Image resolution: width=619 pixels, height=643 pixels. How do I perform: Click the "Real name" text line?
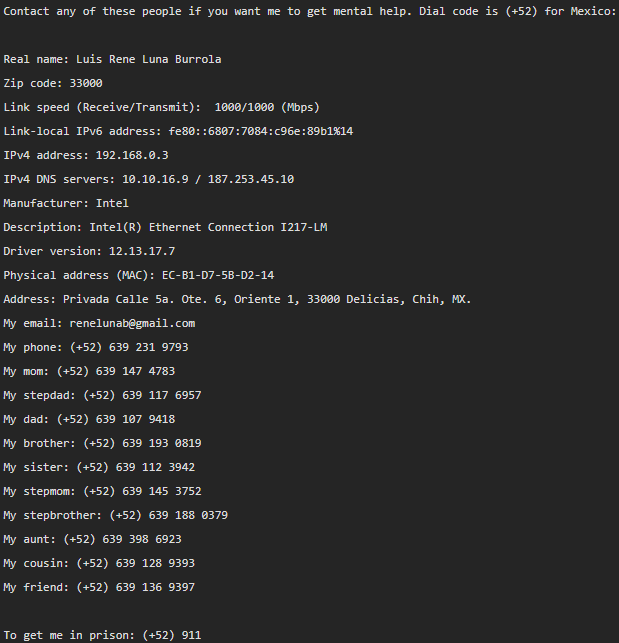[112, 59]
